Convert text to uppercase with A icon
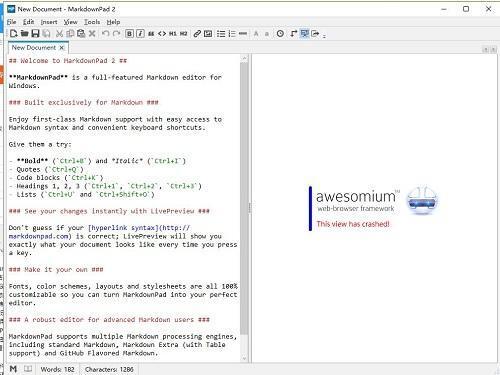This screenshot has width=500, height=375. click(x=256, y=33)
